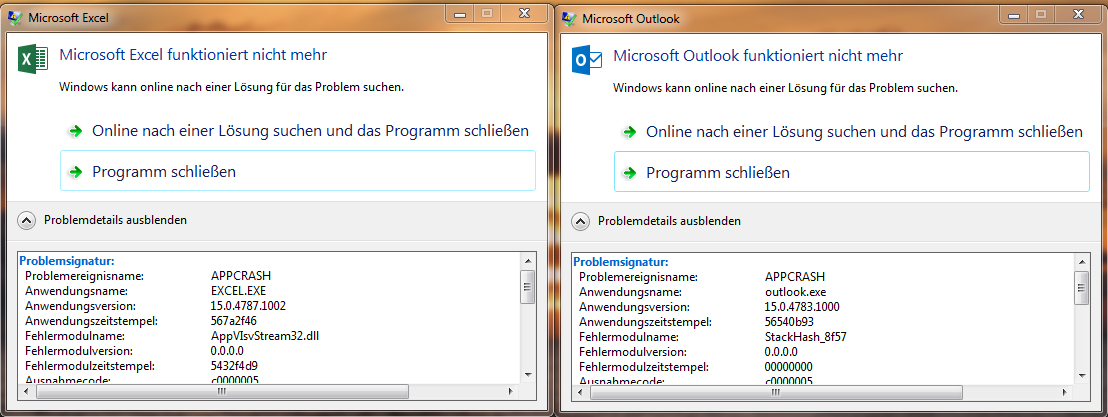Collapse problem details in Outlook dialog
Screen dimensions: 1108x417
coord(580,221)
